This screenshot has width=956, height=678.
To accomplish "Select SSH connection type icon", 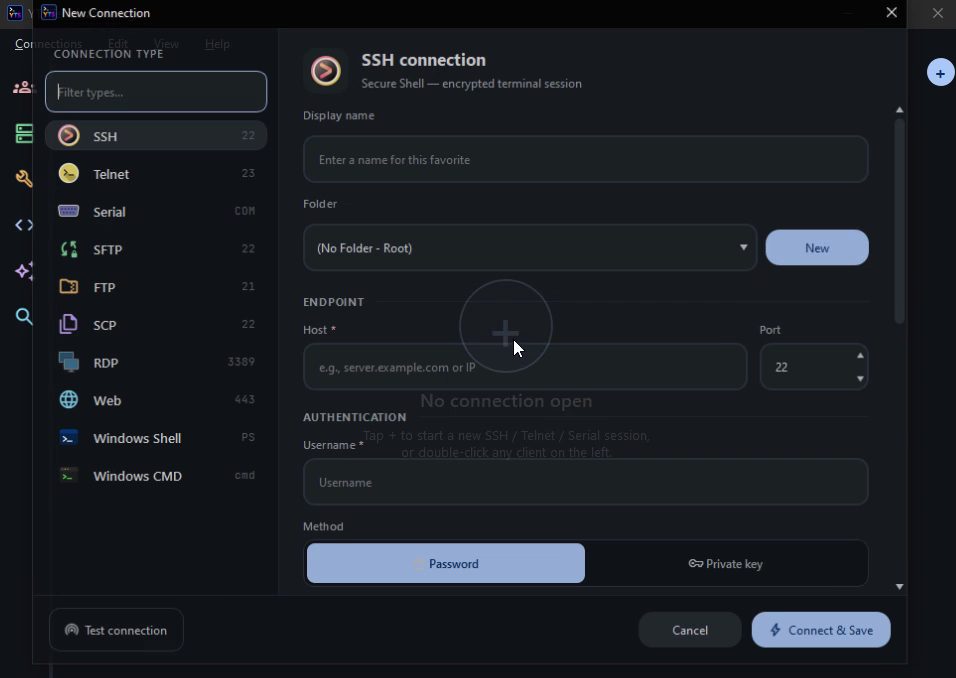I will [x=69, y=135].
